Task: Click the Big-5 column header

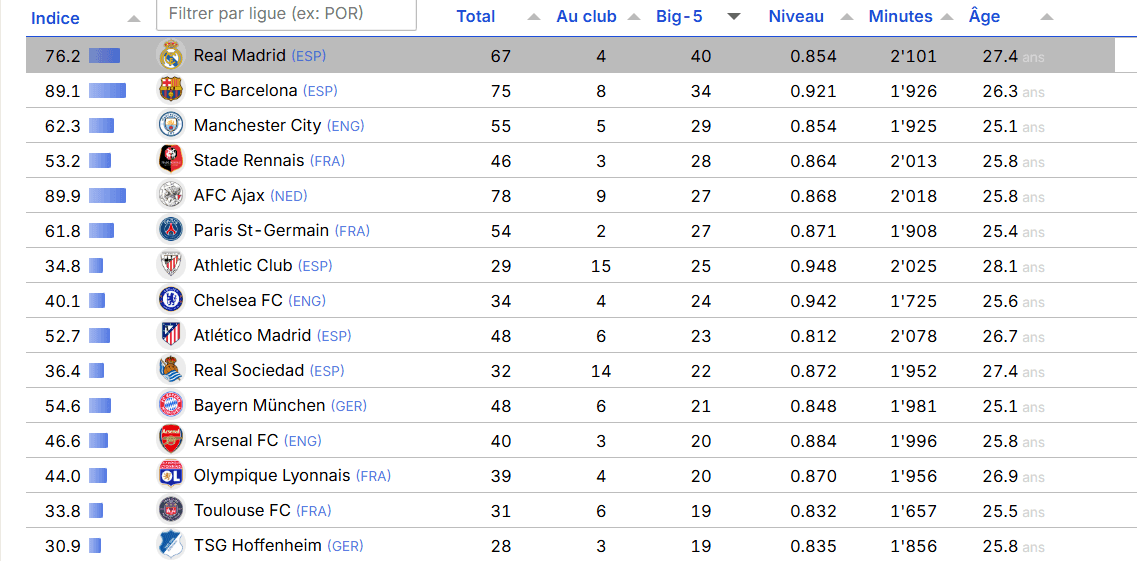Action: click(x=679, y=17)
